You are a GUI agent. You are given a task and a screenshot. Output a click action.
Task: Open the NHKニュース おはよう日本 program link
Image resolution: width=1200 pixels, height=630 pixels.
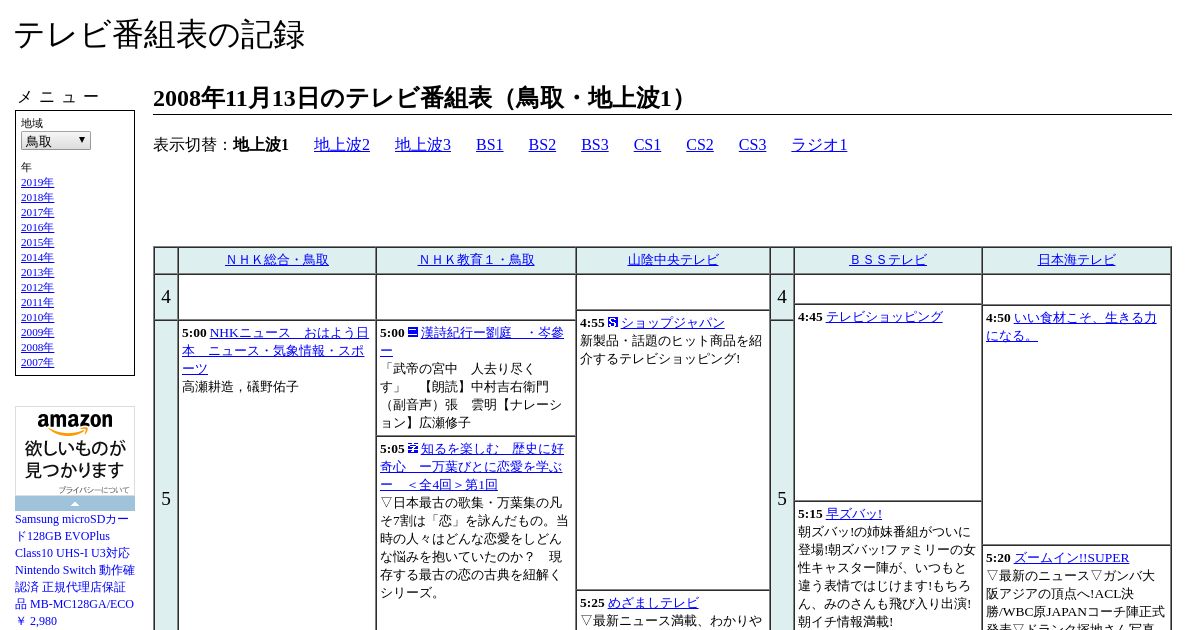[275, 350]
